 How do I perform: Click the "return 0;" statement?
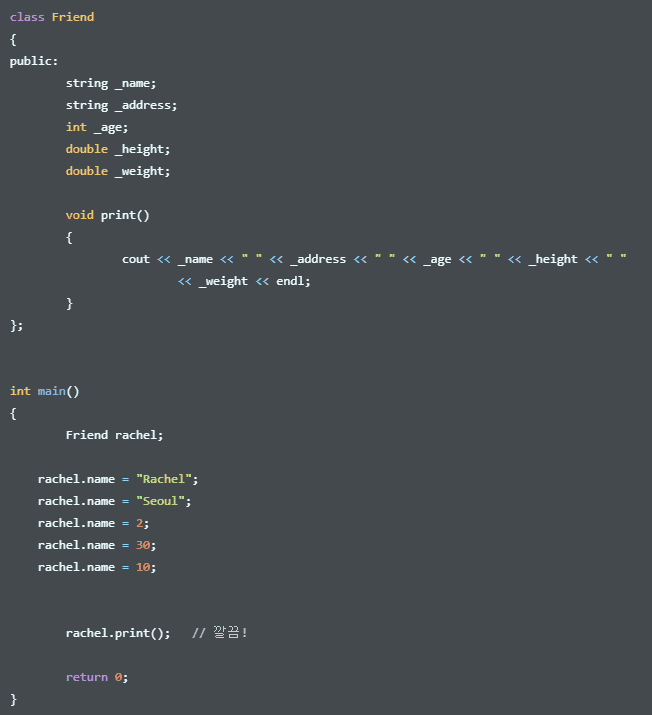[x=97, y=677]
